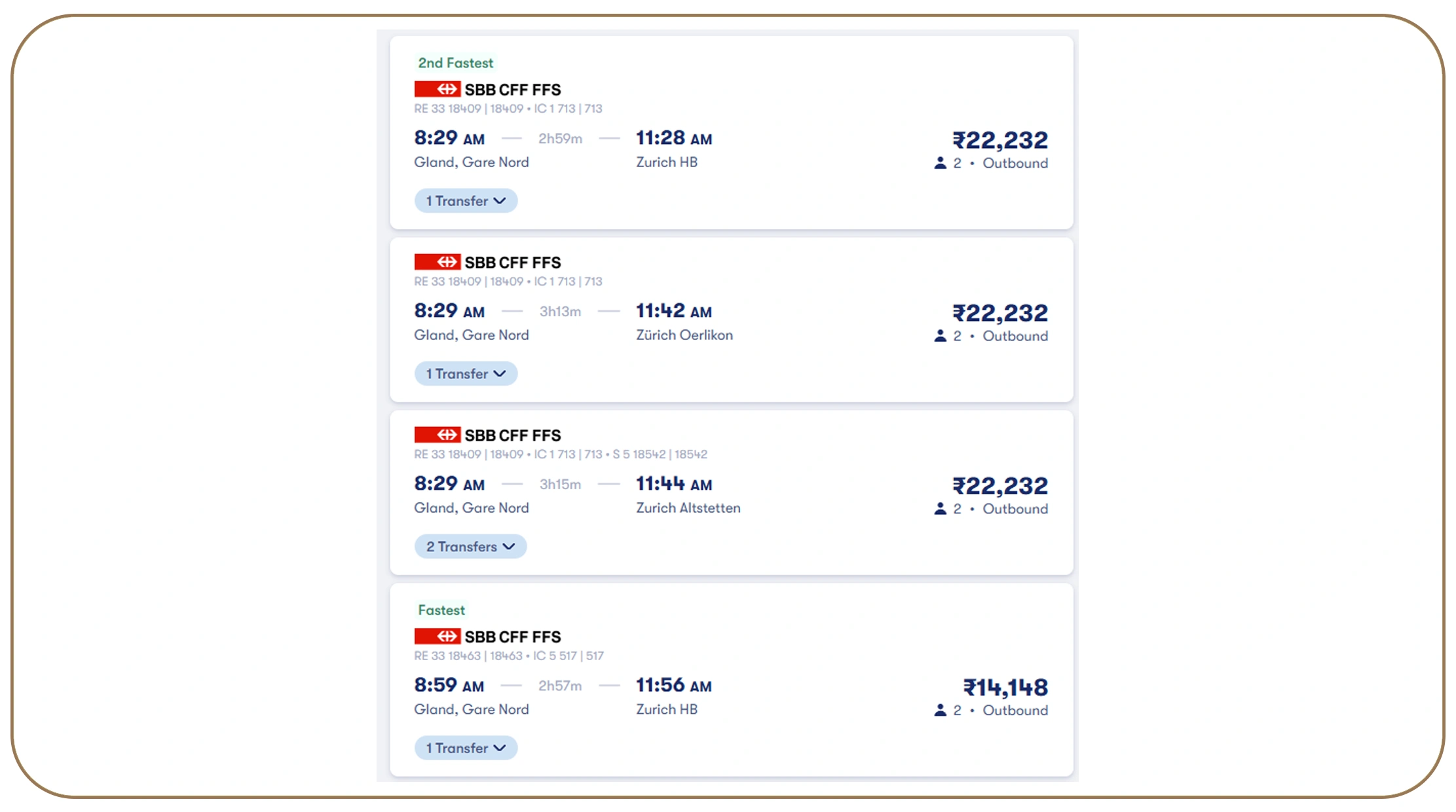1456x812 pixels.
Task: Click SBB logo on 2nd Fastest card
Action: coord(437,89)
